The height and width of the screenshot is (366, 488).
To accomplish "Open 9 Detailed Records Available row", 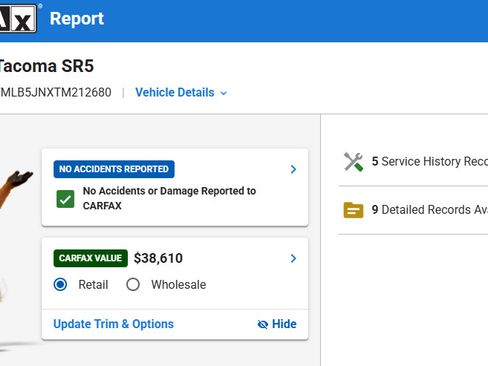I will tap(413, 210).
